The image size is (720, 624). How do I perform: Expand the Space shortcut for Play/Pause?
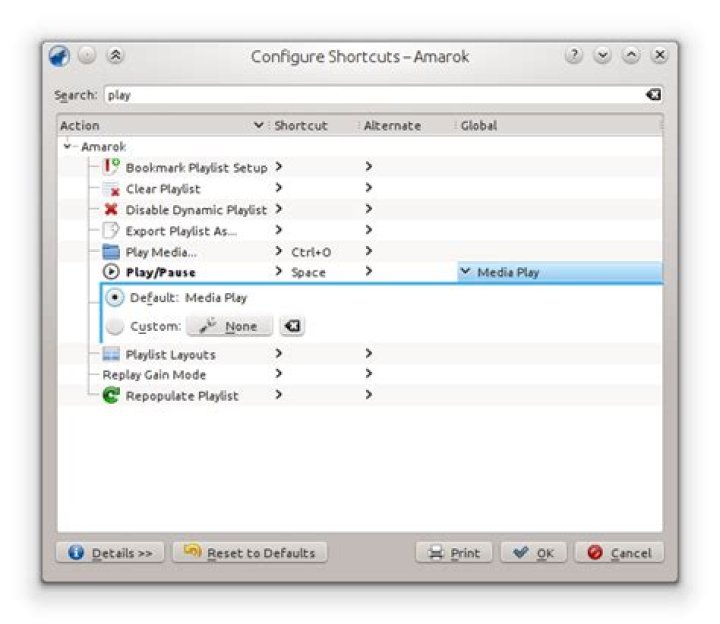(x=278, y=271)
